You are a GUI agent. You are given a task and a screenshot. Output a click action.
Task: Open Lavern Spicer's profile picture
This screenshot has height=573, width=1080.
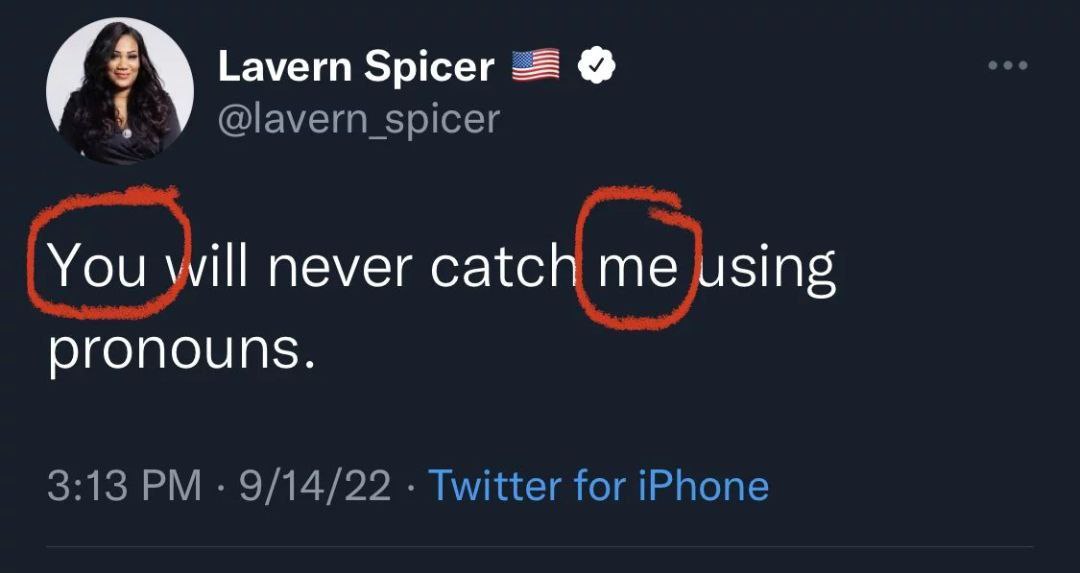pos(120,91)
